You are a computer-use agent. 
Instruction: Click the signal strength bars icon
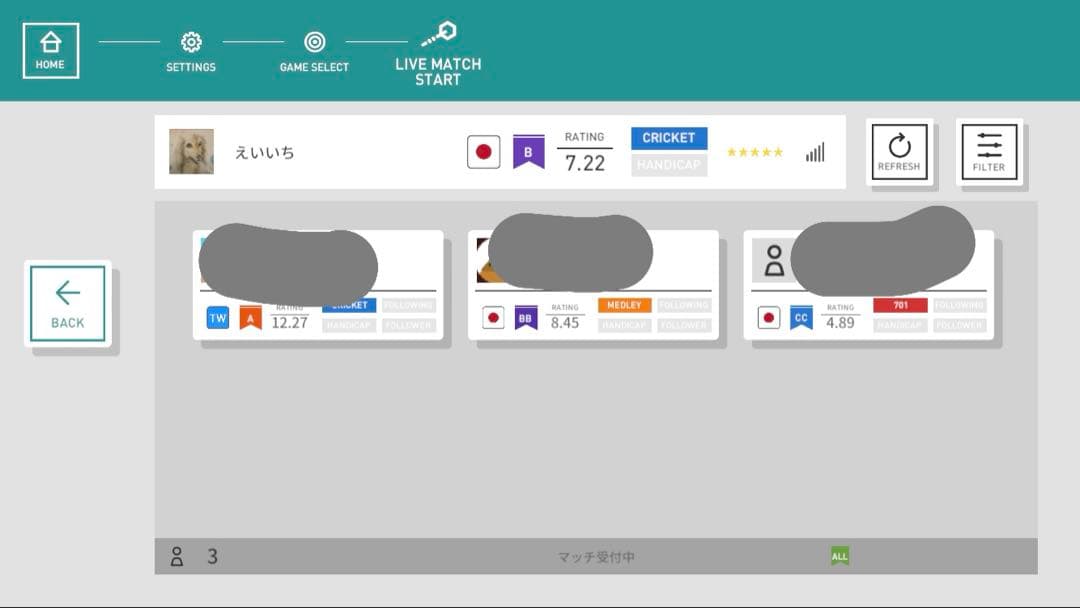pos(815,152)
